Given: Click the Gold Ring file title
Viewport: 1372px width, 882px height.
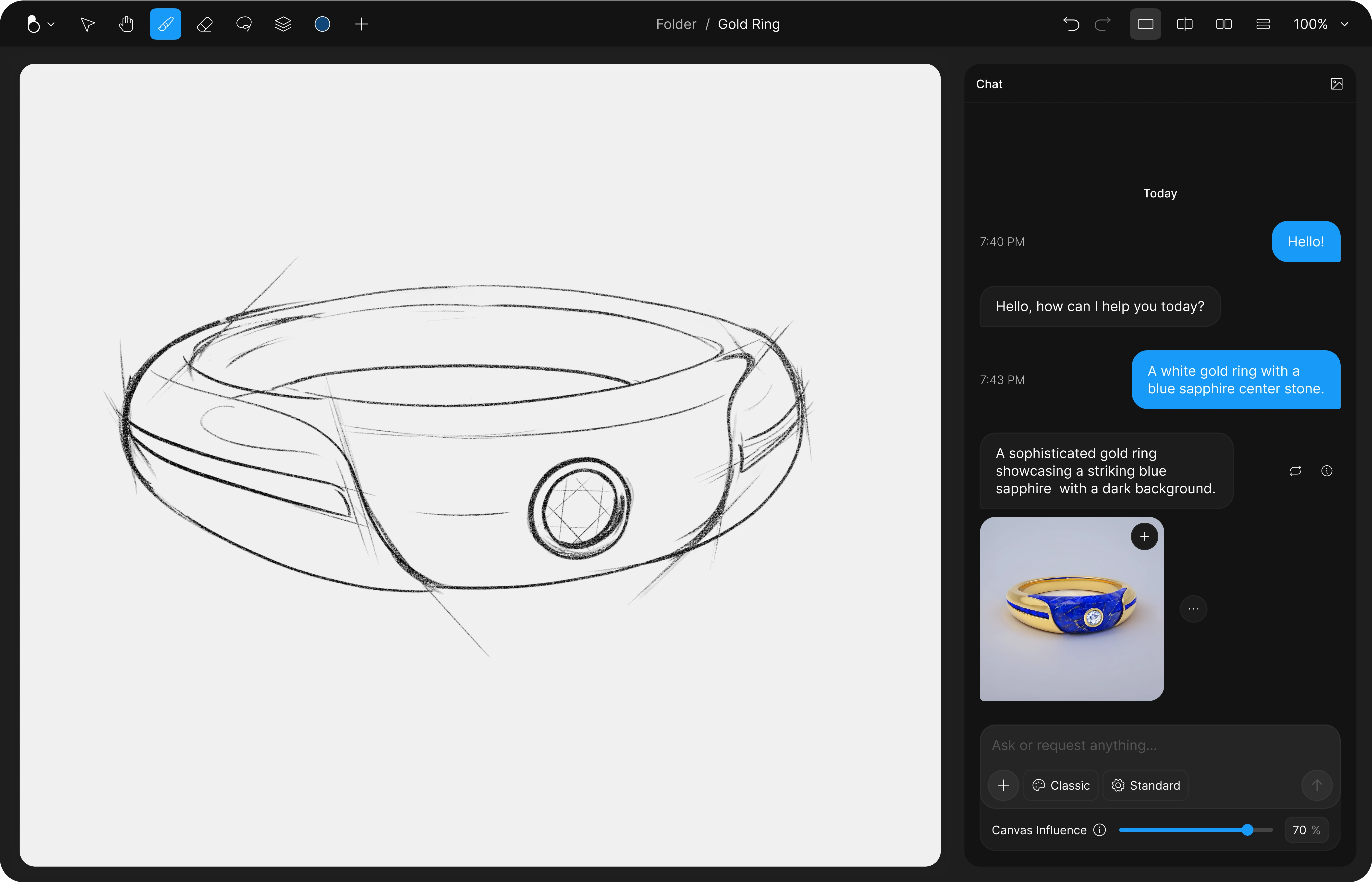Looking at the screenshot, I should [x=749, y=24].
